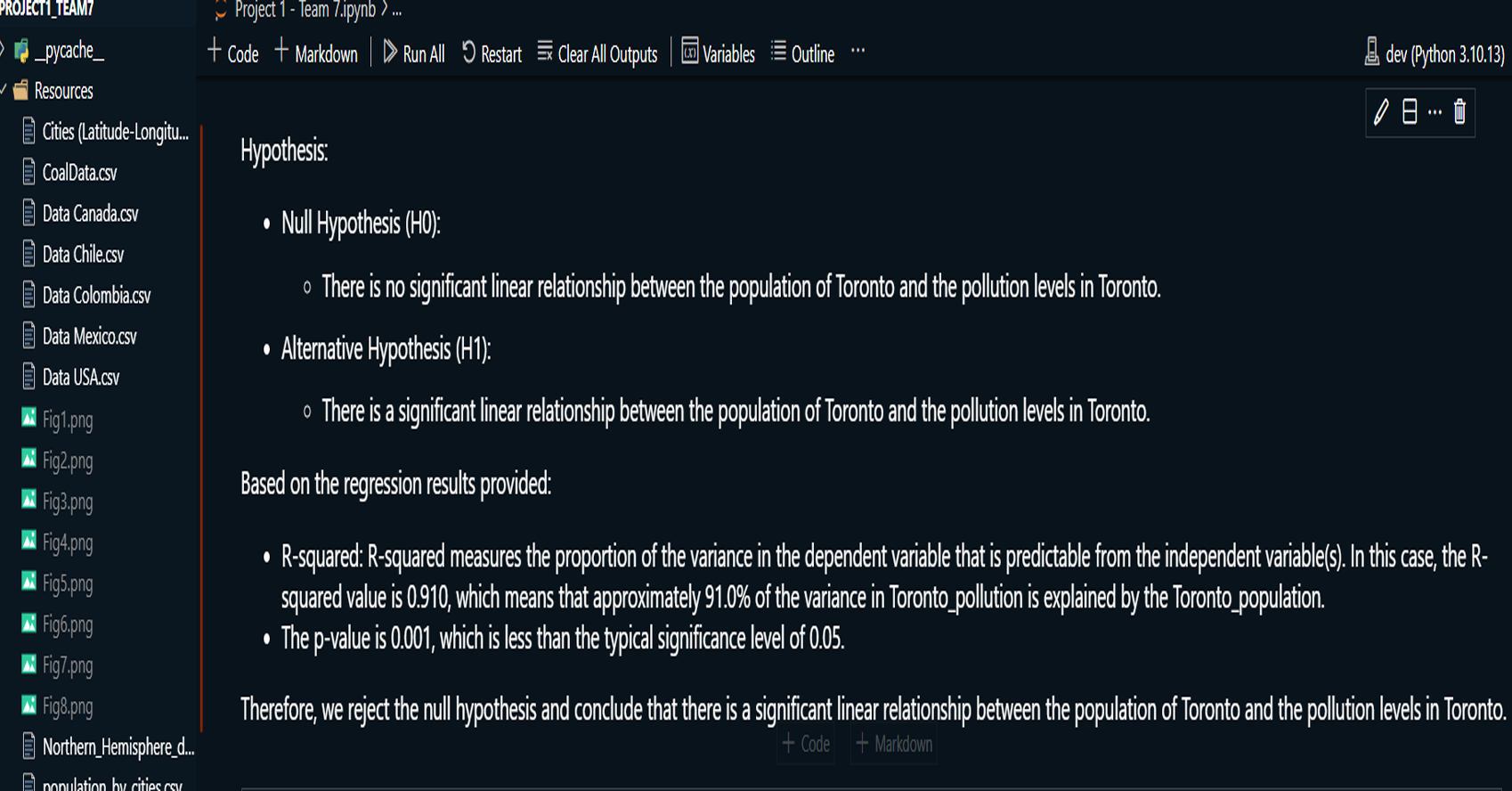
Task: Show the notebook Outline
Action: [802, 53]
